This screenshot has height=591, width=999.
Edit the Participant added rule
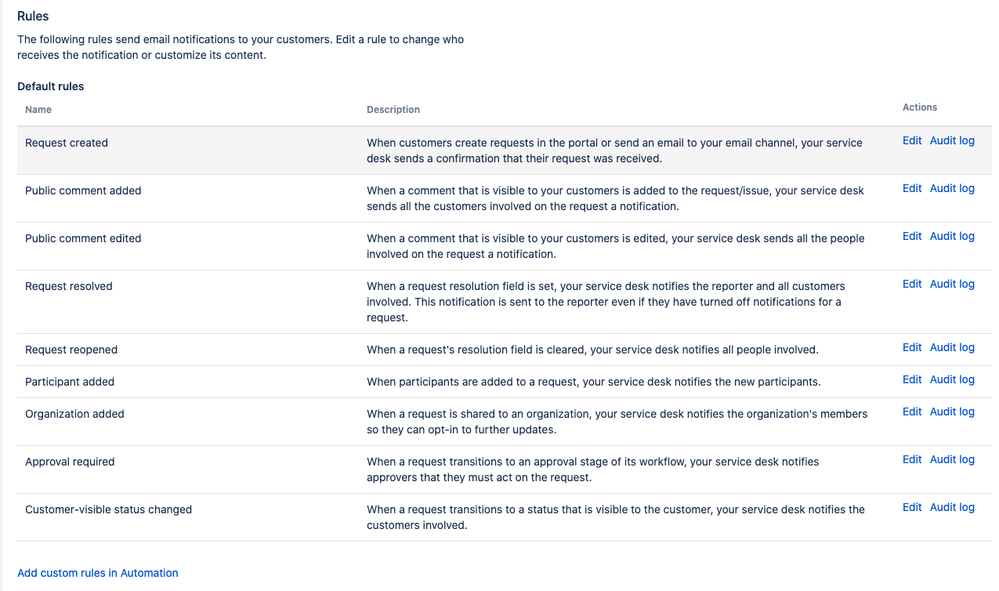912,380
